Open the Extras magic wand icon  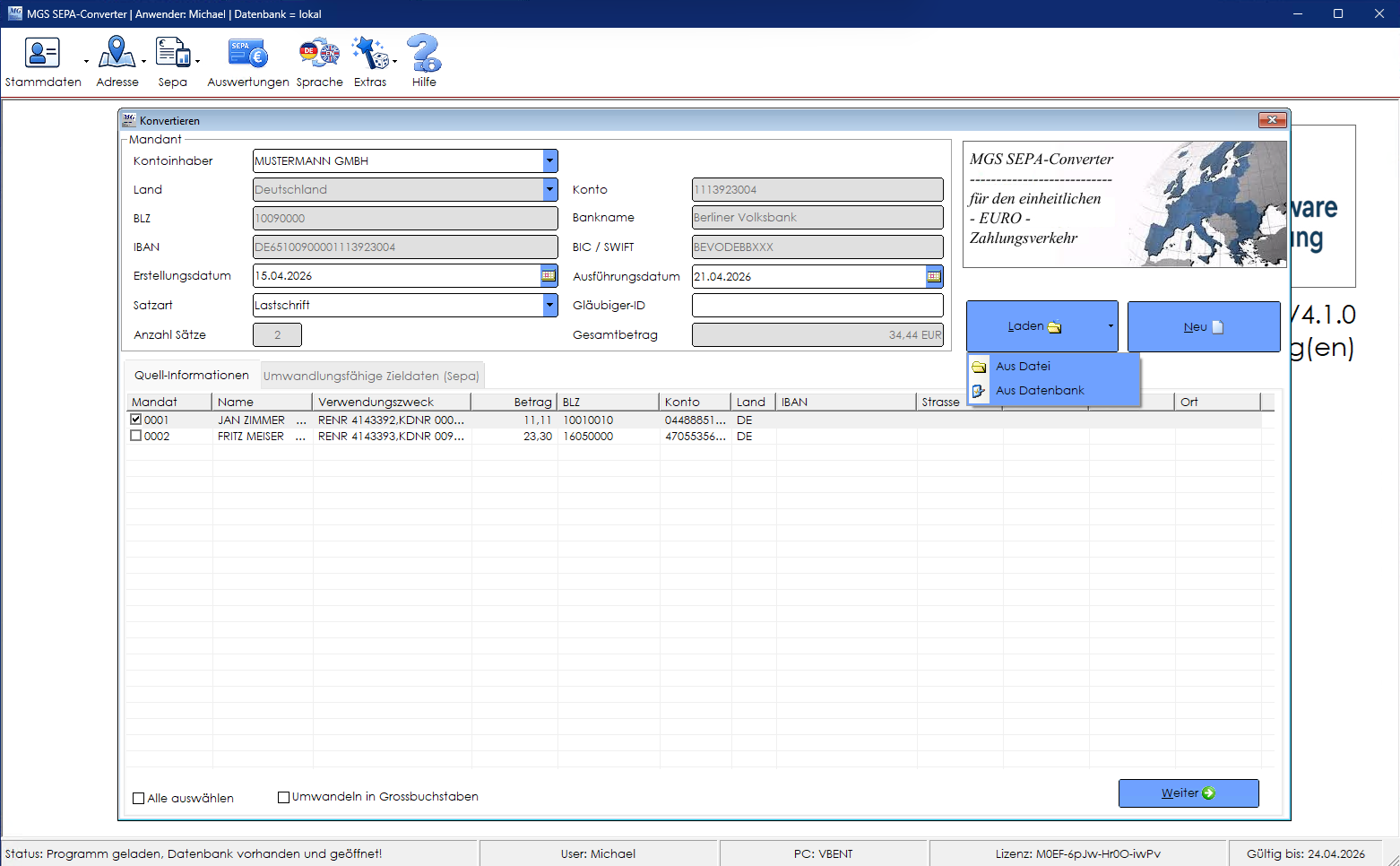tap(369, 54)
